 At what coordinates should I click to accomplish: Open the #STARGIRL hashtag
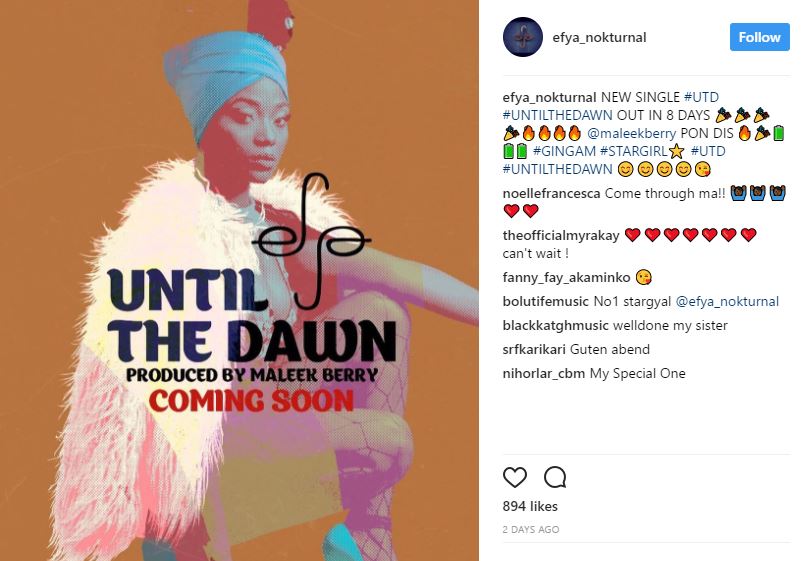634,151
